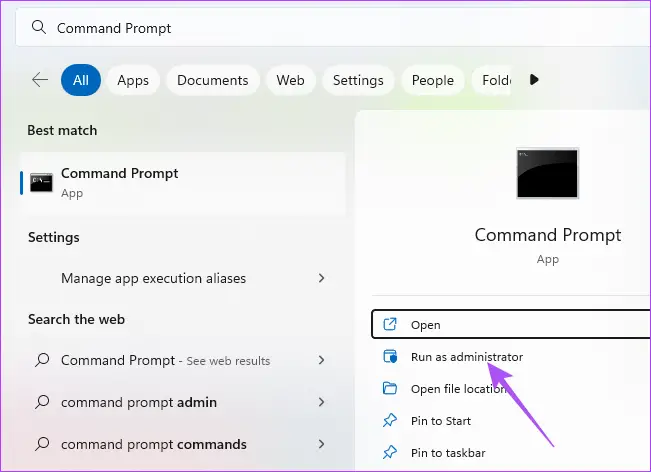
Task: Click the search input field with Command Prompt
Action: pos(330,28)
